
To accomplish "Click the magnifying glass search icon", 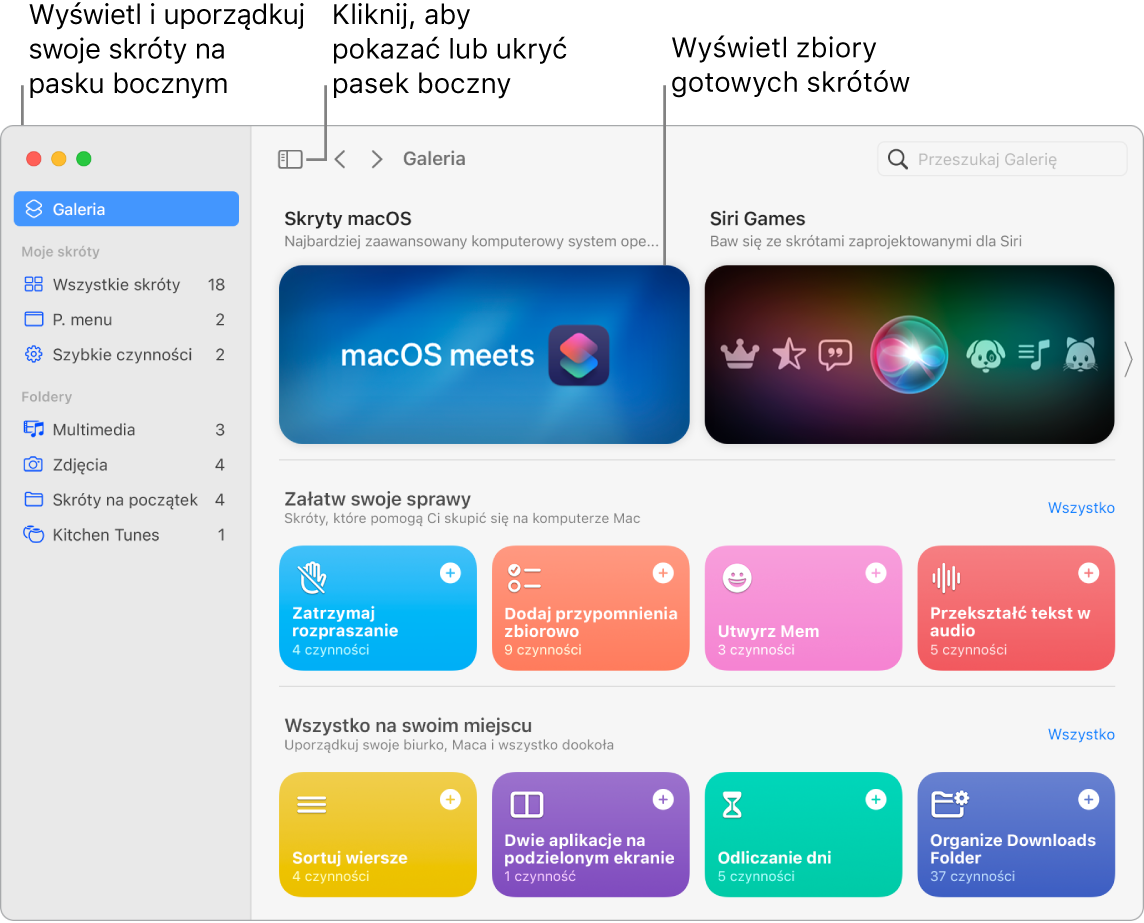I will pyautogui.click(x=897, y=159).
